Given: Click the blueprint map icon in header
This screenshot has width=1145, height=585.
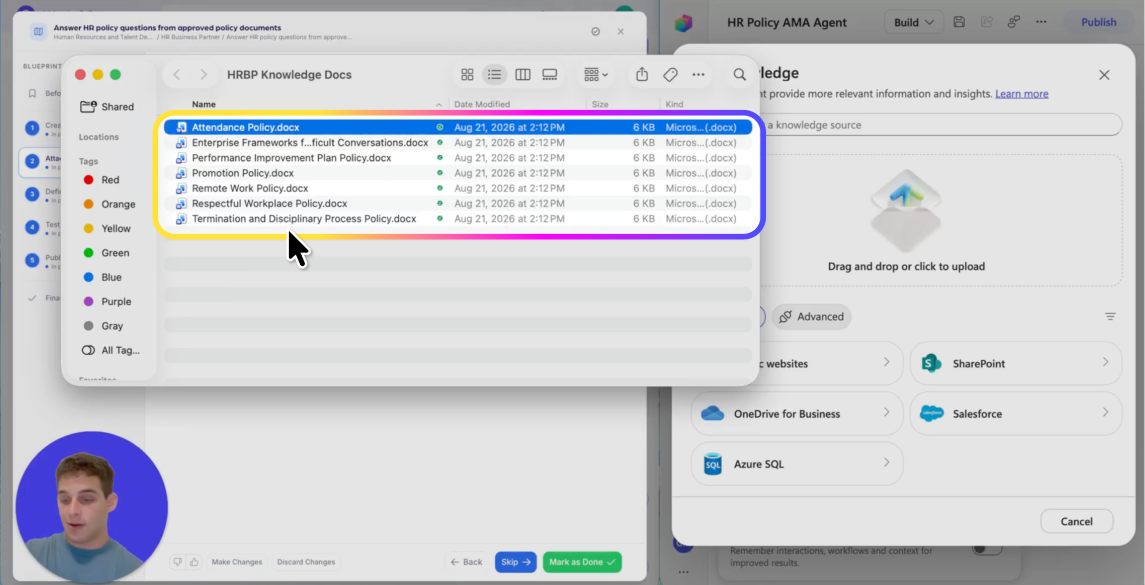Looking at the screenshot, I should point(38,31).
